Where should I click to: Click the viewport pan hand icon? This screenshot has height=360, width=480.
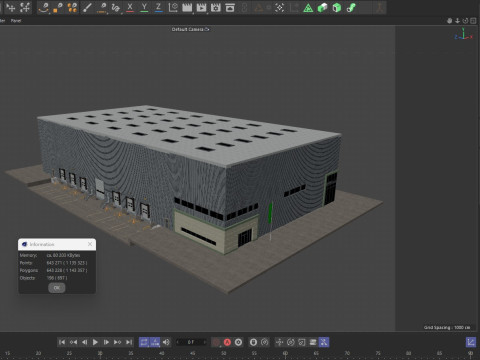pyautogui.click(x=449, y=21)
